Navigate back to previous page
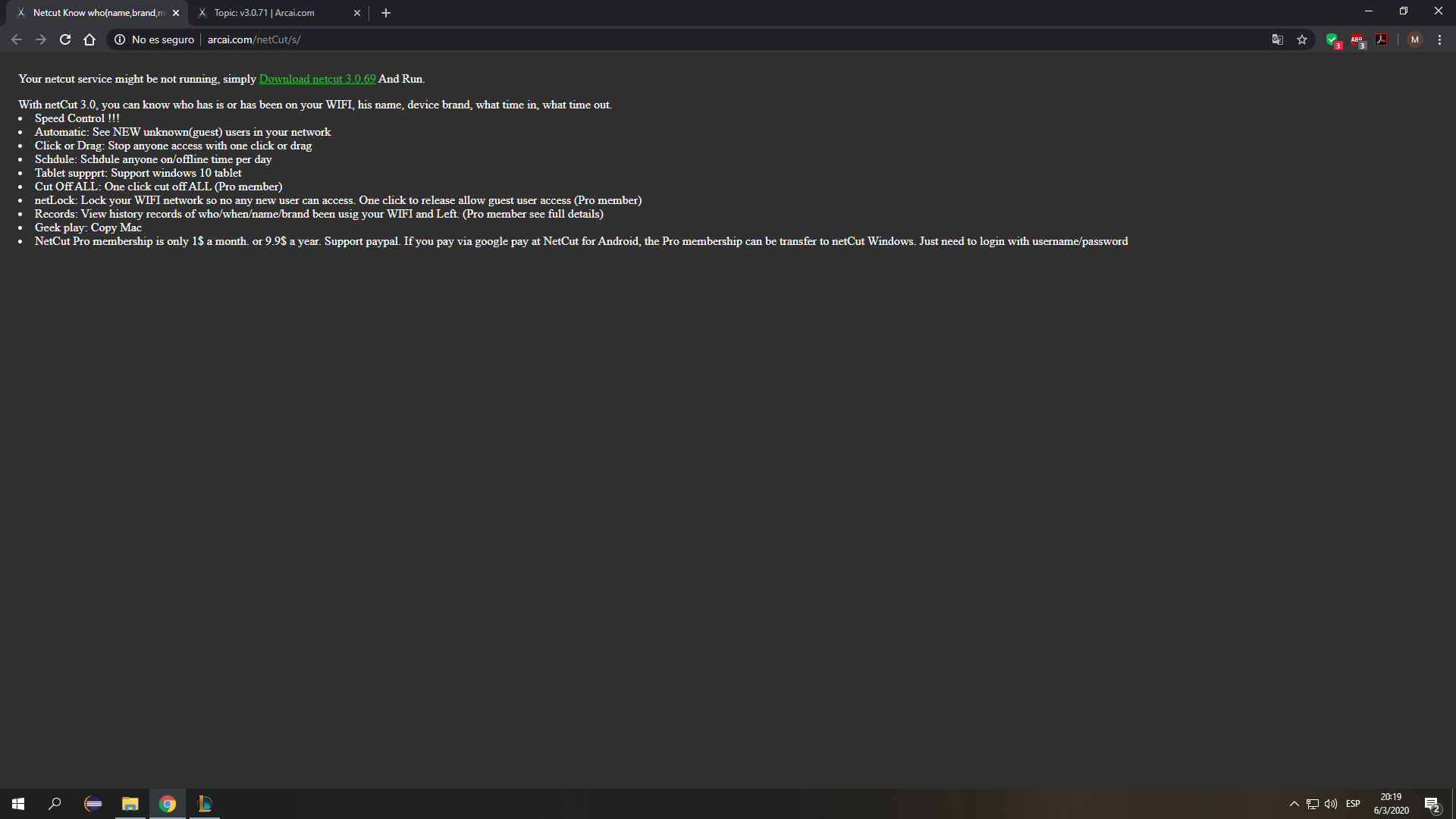The image size is (1456, 819). coord(17,39)
